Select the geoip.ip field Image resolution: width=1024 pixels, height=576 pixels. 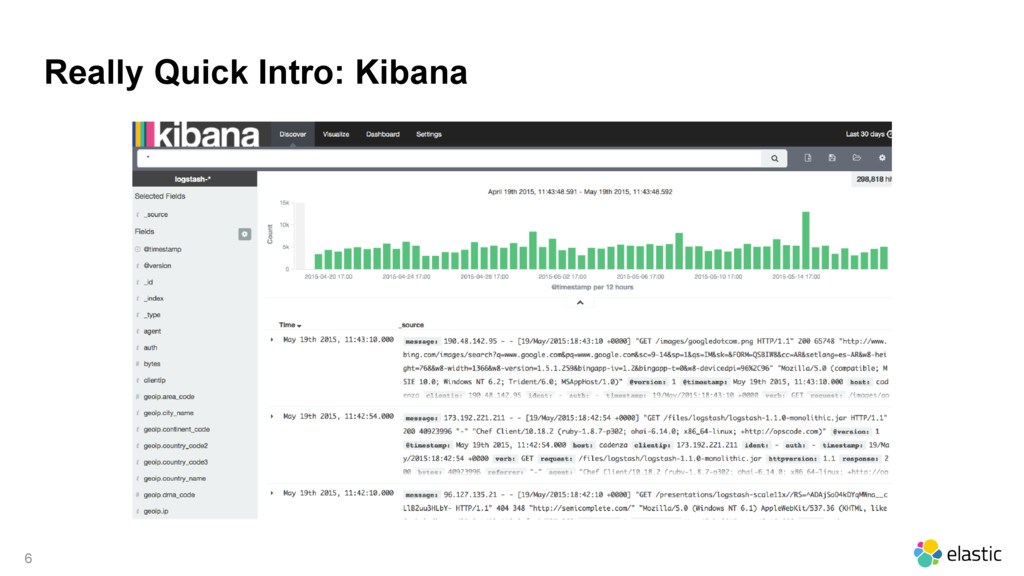click(155, 511)
